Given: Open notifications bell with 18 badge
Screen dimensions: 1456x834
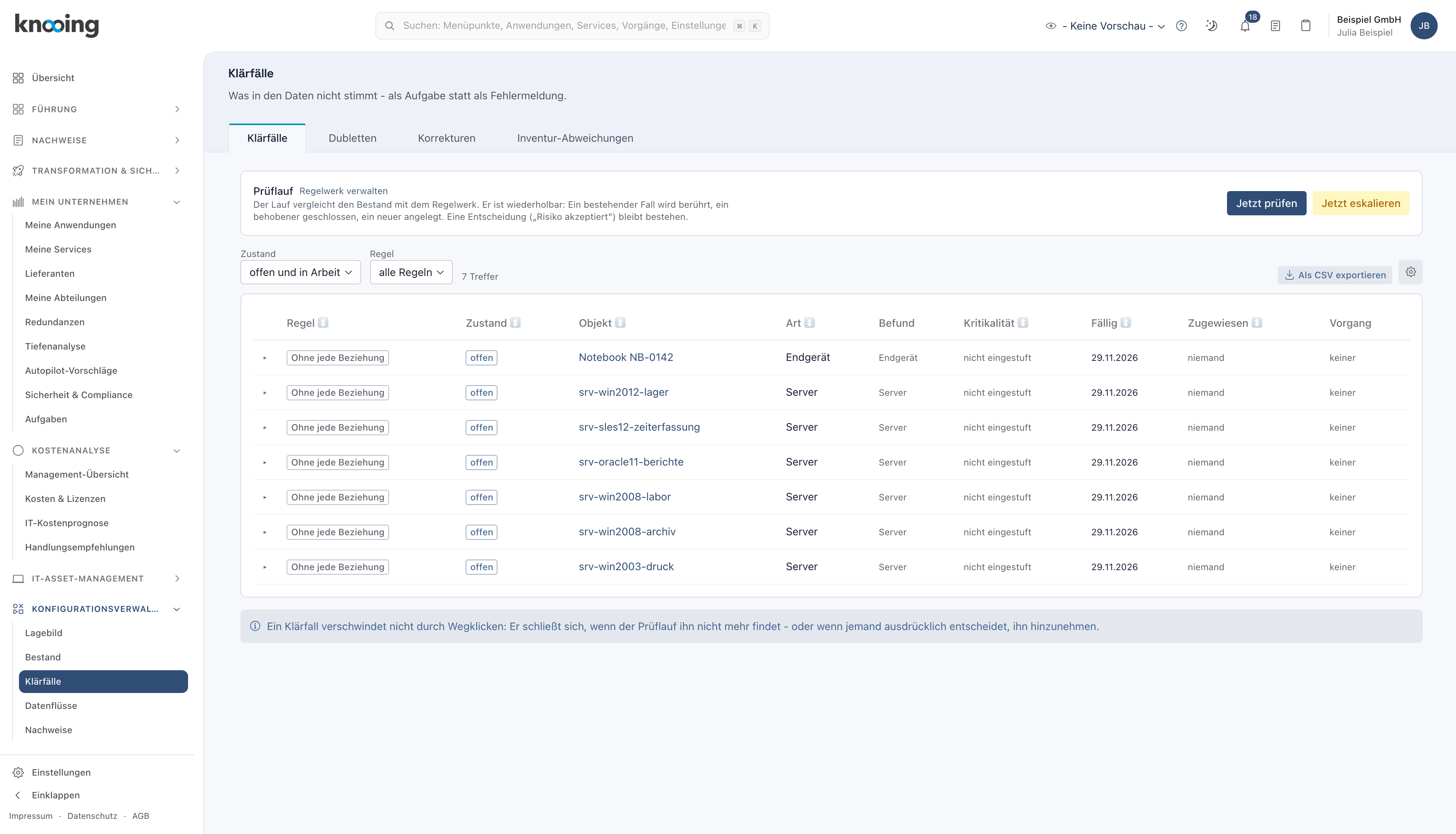Looking at the screenshot, I should pyautogui.click(x=1245, y=26).
